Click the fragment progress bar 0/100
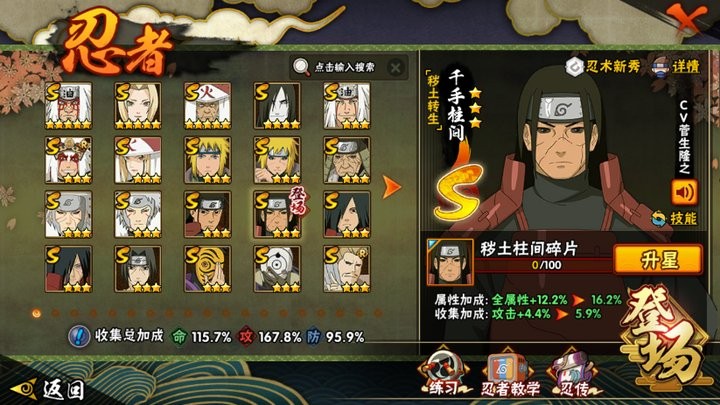Screen dimensions: 720x405 pyautogui.click(x=543, y=265)
